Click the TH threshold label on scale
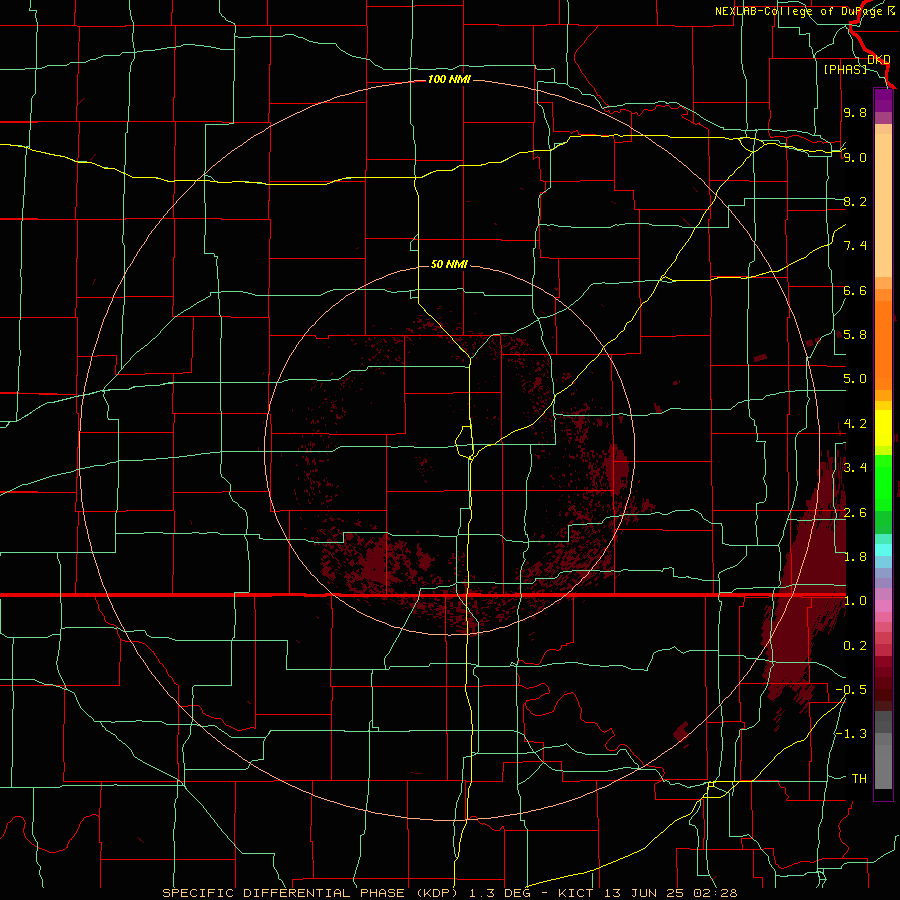 tap(859, 779)
